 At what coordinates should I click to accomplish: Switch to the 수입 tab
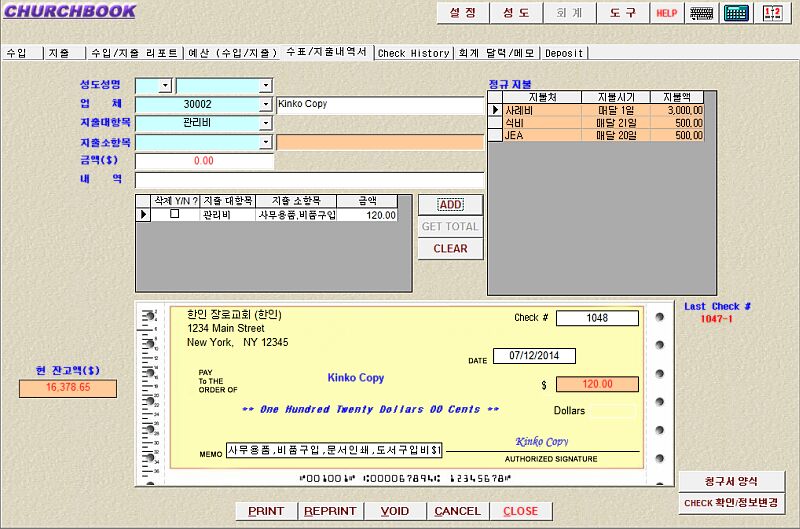22,53
